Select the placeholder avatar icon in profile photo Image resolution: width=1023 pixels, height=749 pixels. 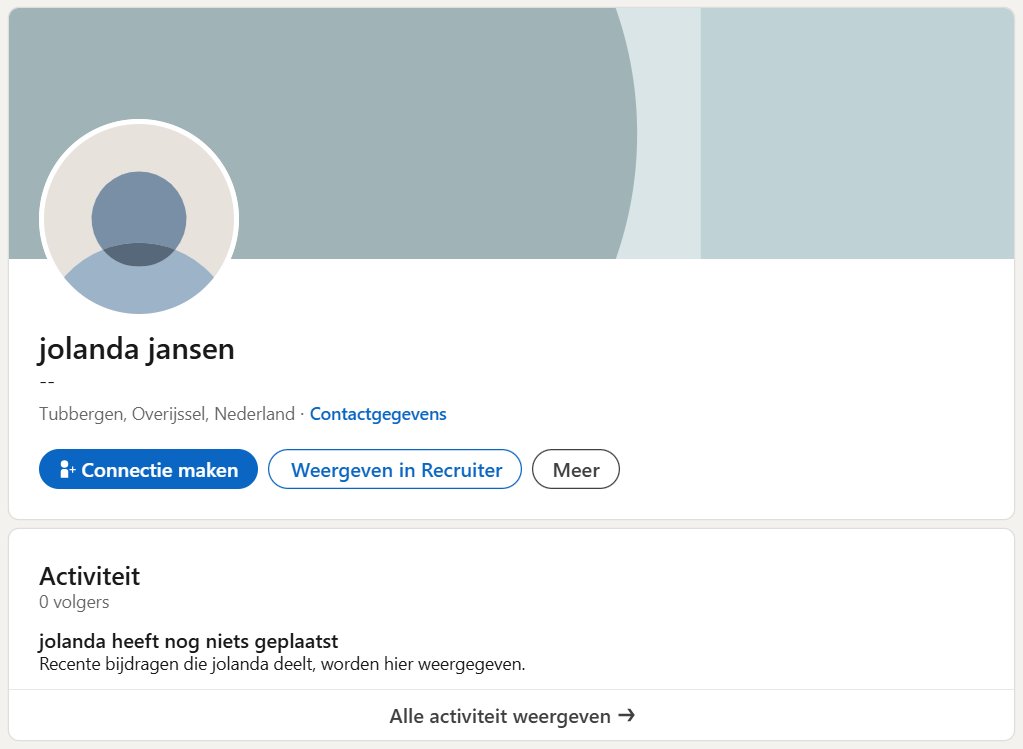click(138, 215)
